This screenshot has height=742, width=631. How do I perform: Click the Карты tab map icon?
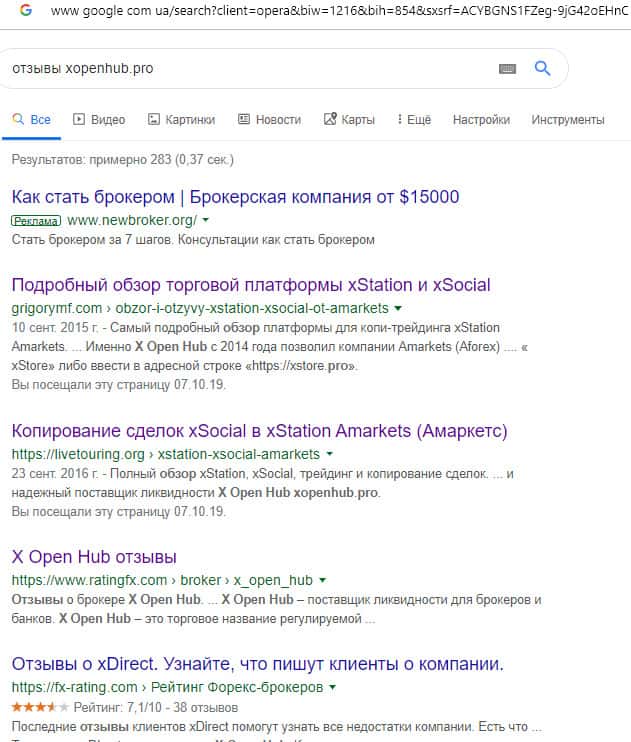(x=330, y=120)
